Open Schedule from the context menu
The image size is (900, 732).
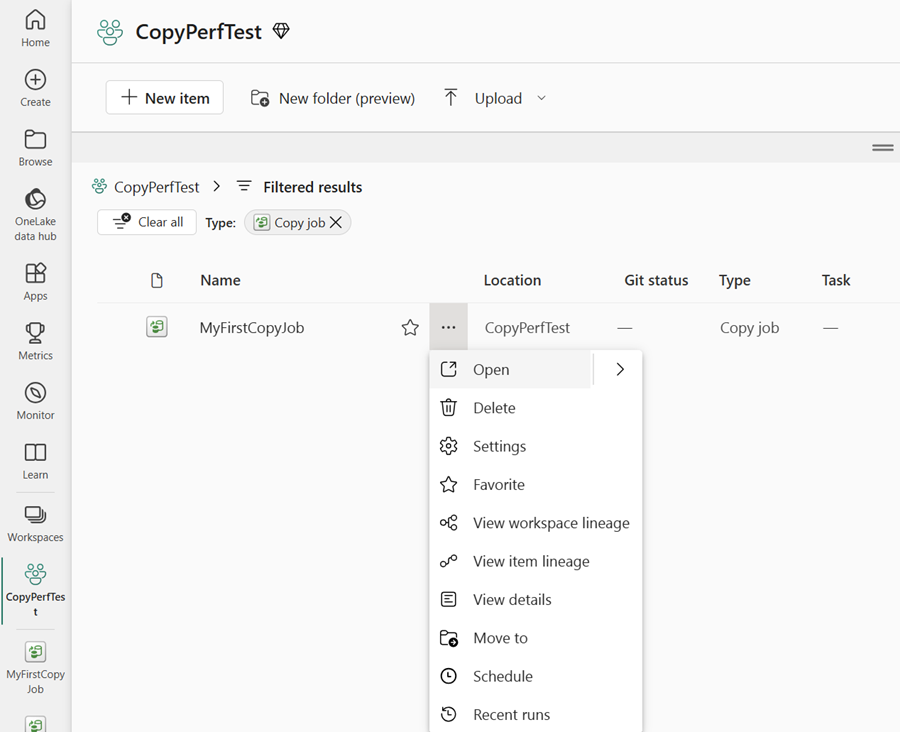[x=536, y=676]
